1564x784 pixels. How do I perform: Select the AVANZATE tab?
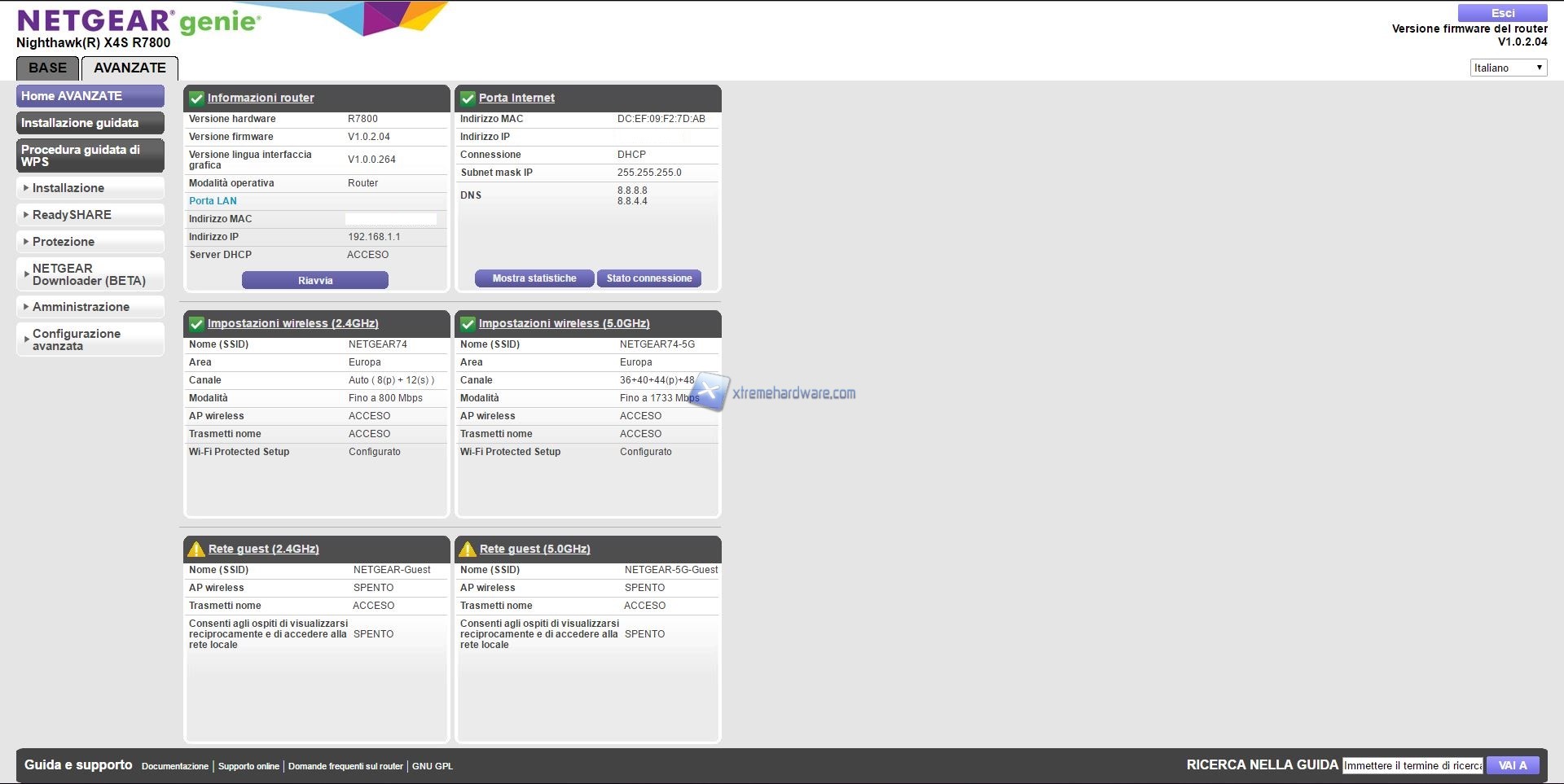pyautogui.click(x=130, y=68)
